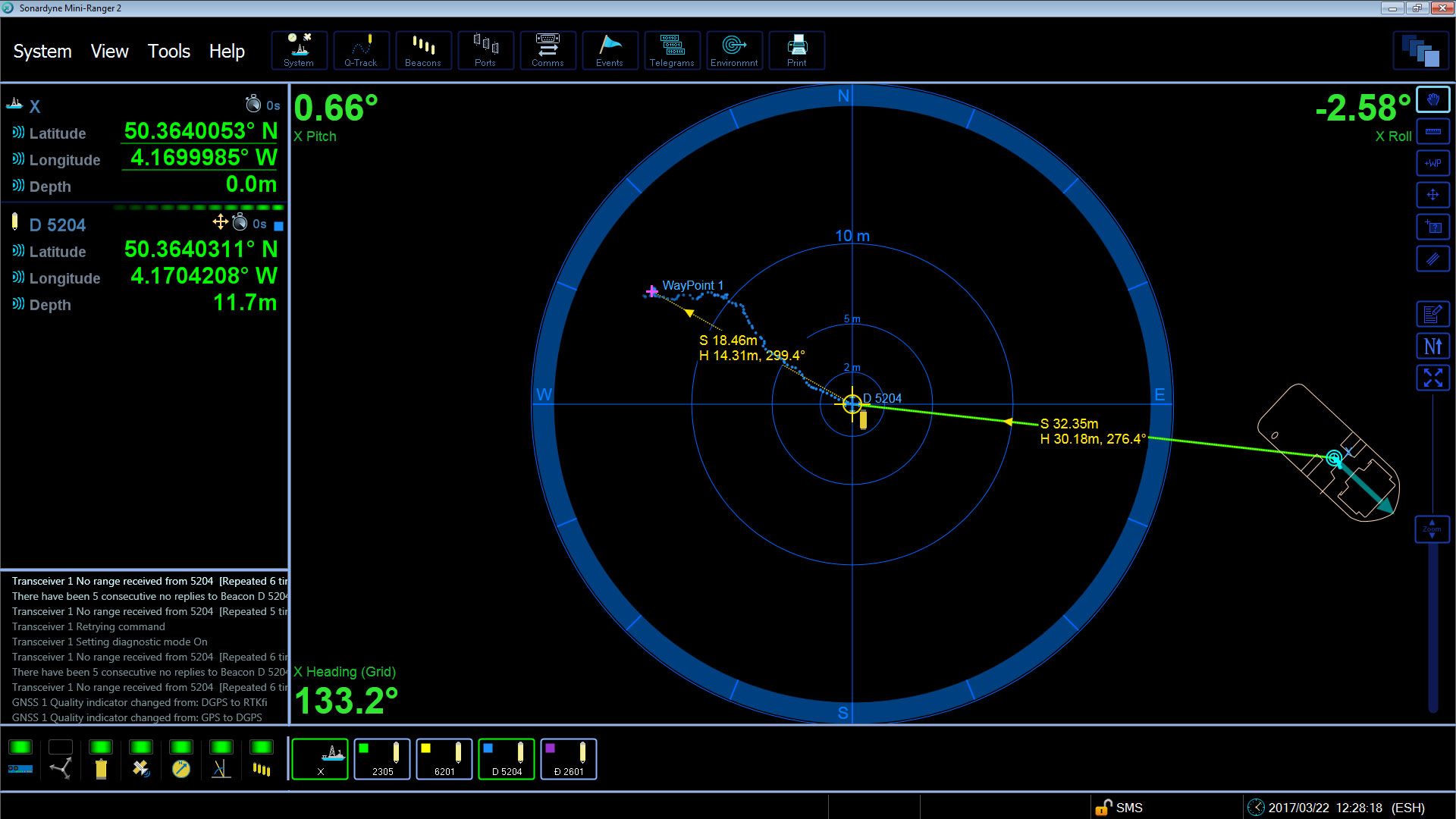Viewport: 1456px width, 819px height.
Task: Click the Q-Track toolbar icon
Action: [x=361, y=51]
